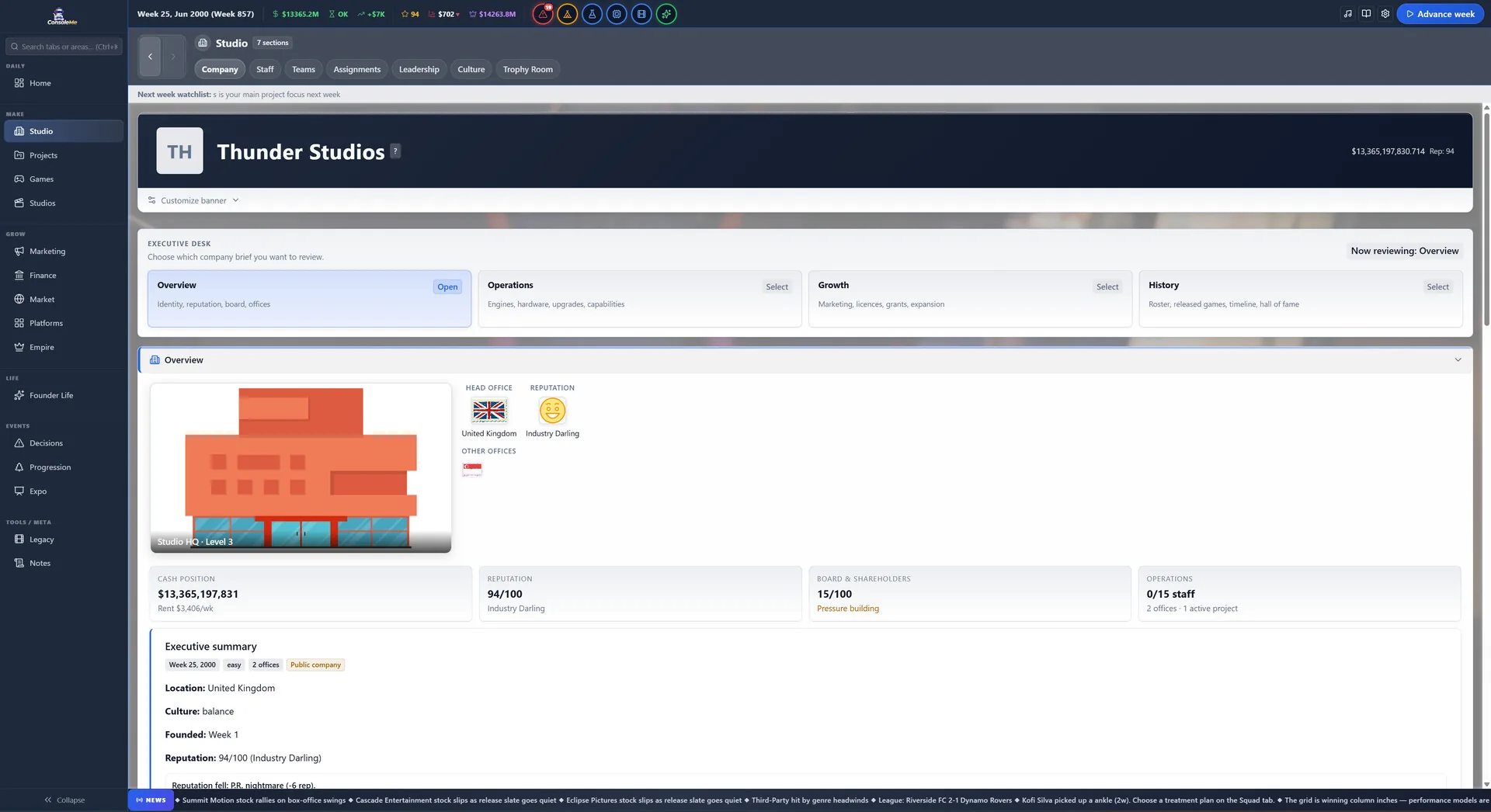This screenshot has height=812, width=1491.
Task: Collapse the Overview section chevron
Action: click(x=1458, y=360)
